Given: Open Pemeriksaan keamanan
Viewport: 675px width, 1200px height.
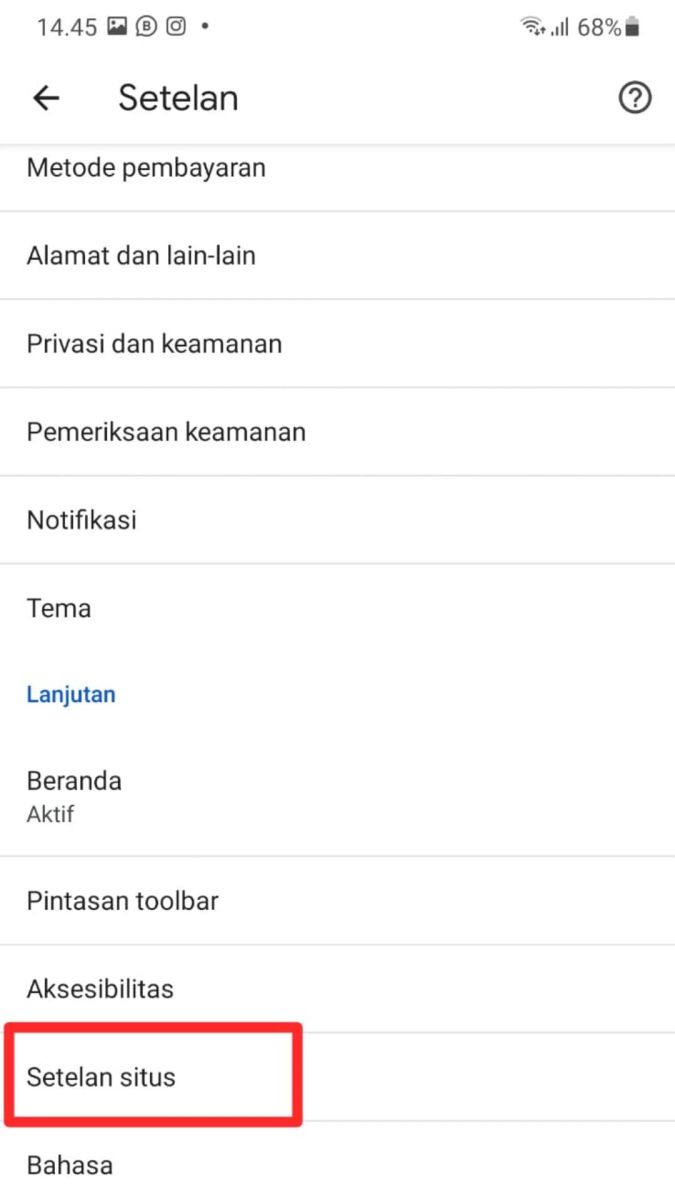Looking at the screenshot, I should (166, 432).
